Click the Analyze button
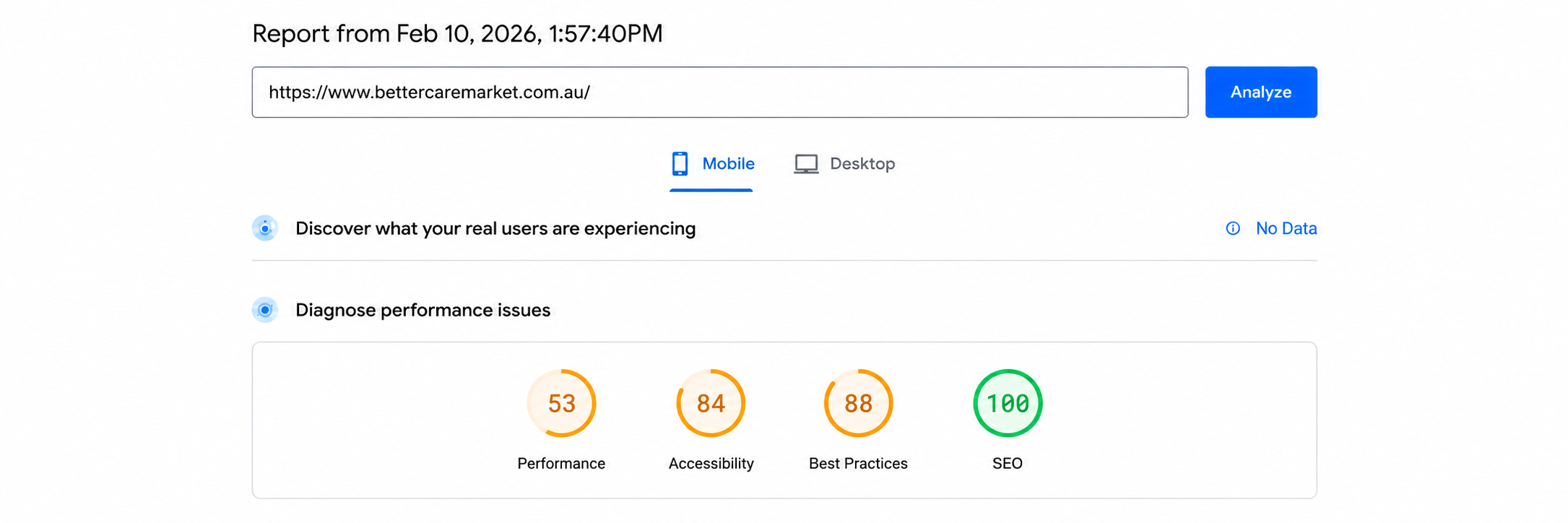Viewport: 1568px width, 523px height. [1260, 92]
